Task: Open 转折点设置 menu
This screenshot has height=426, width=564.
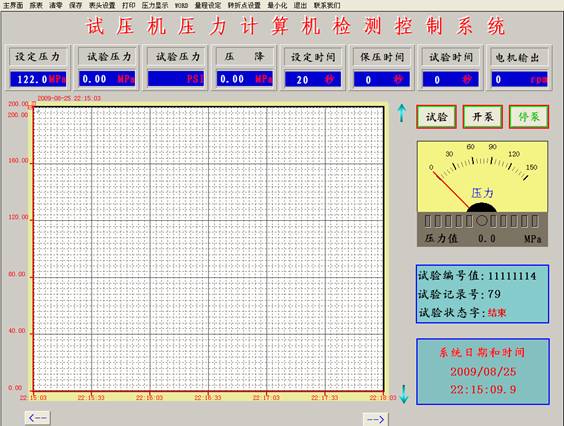Action: (244, 5)
